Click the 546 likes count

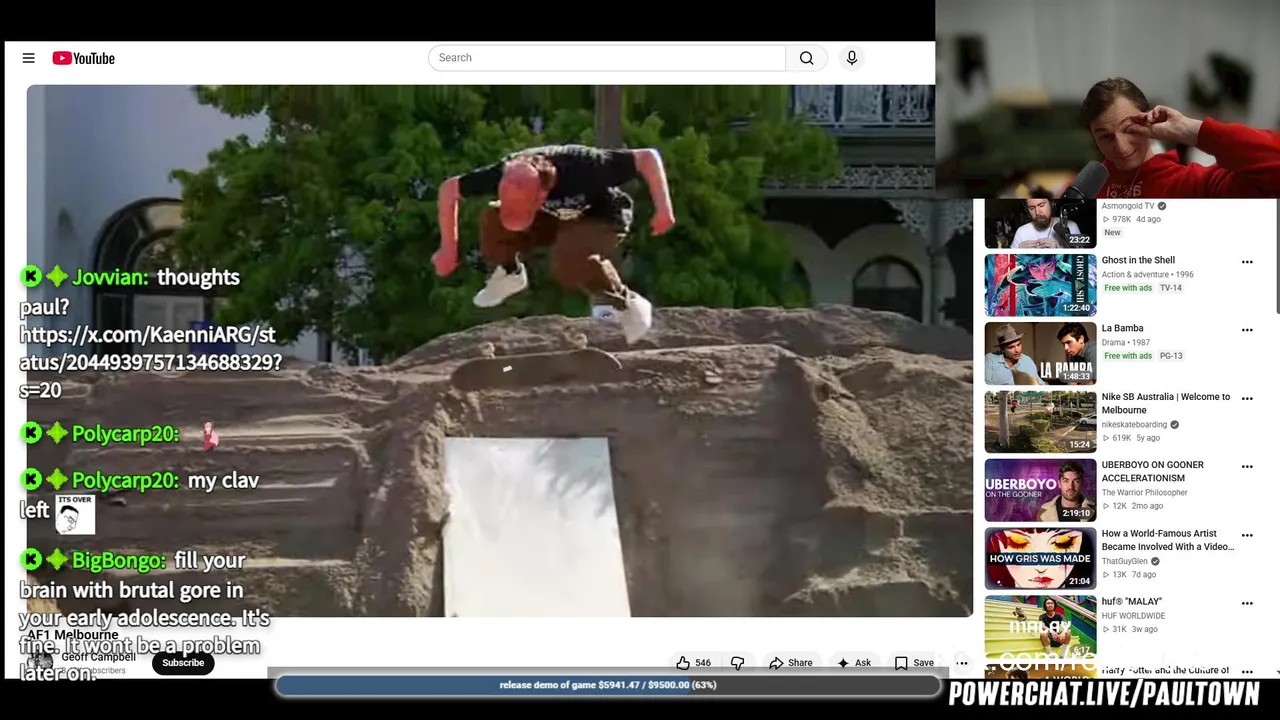pyautogui.click(x=703, y=663)
